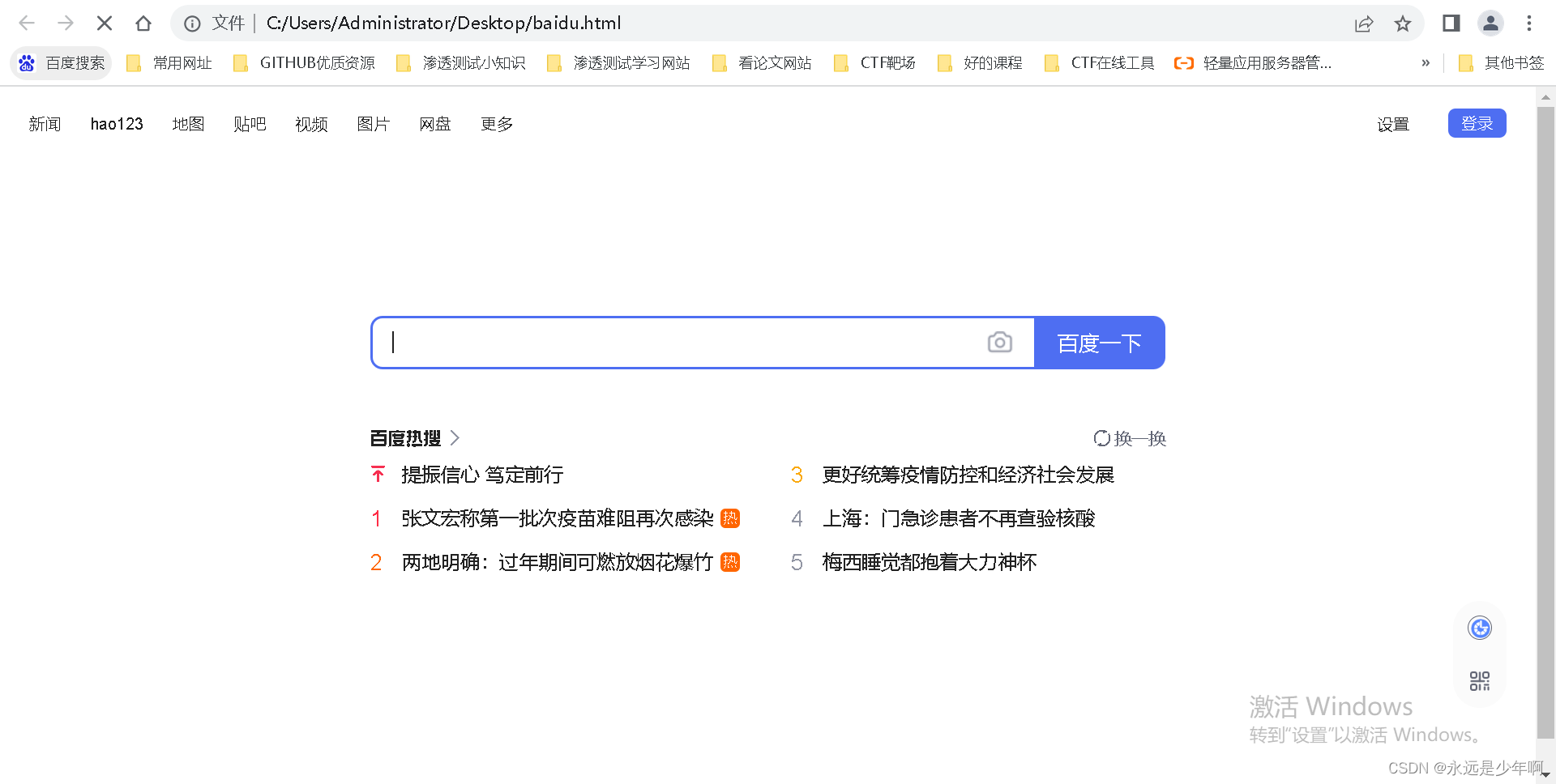Screen dimensions: 1556x784
Task: Open Chrome's three-dot menu
Action: 1529,23
